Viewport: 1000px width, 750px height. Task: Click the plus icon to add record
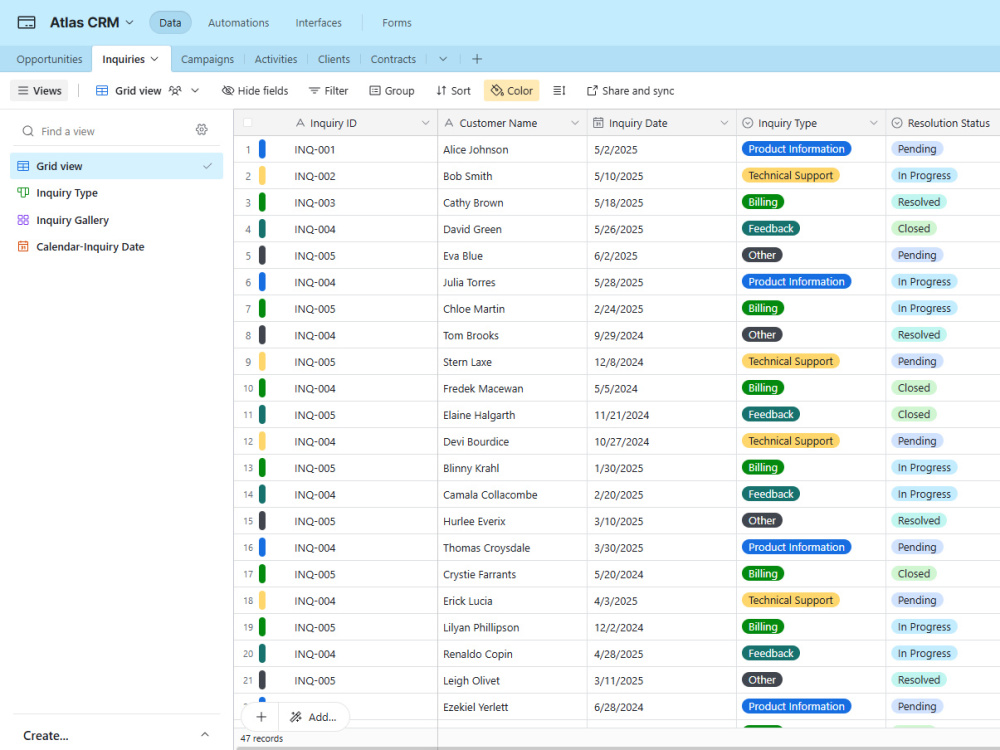coord(261,717)
